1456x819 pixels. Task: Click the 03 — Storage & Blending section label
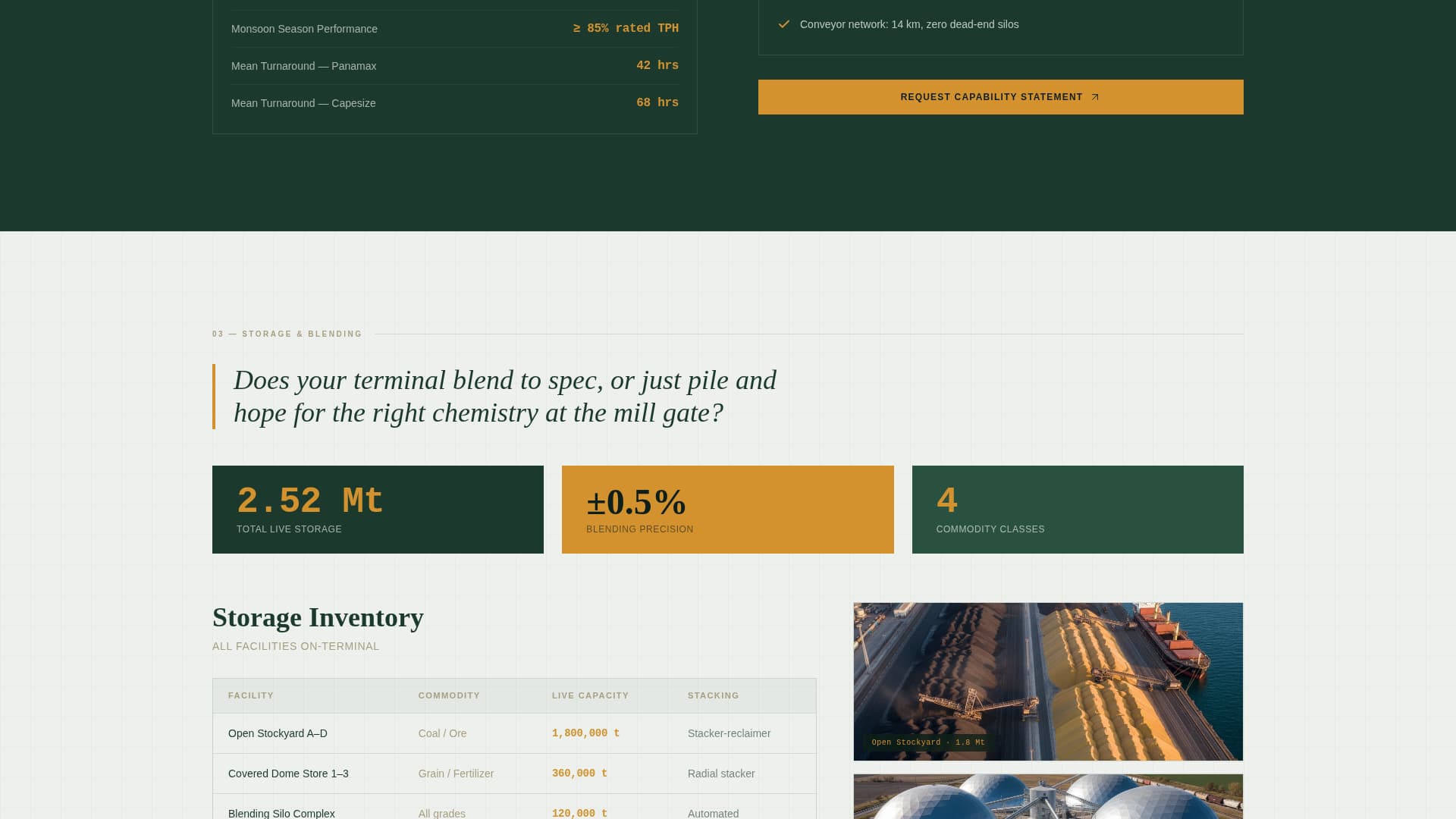pos(287,334)
